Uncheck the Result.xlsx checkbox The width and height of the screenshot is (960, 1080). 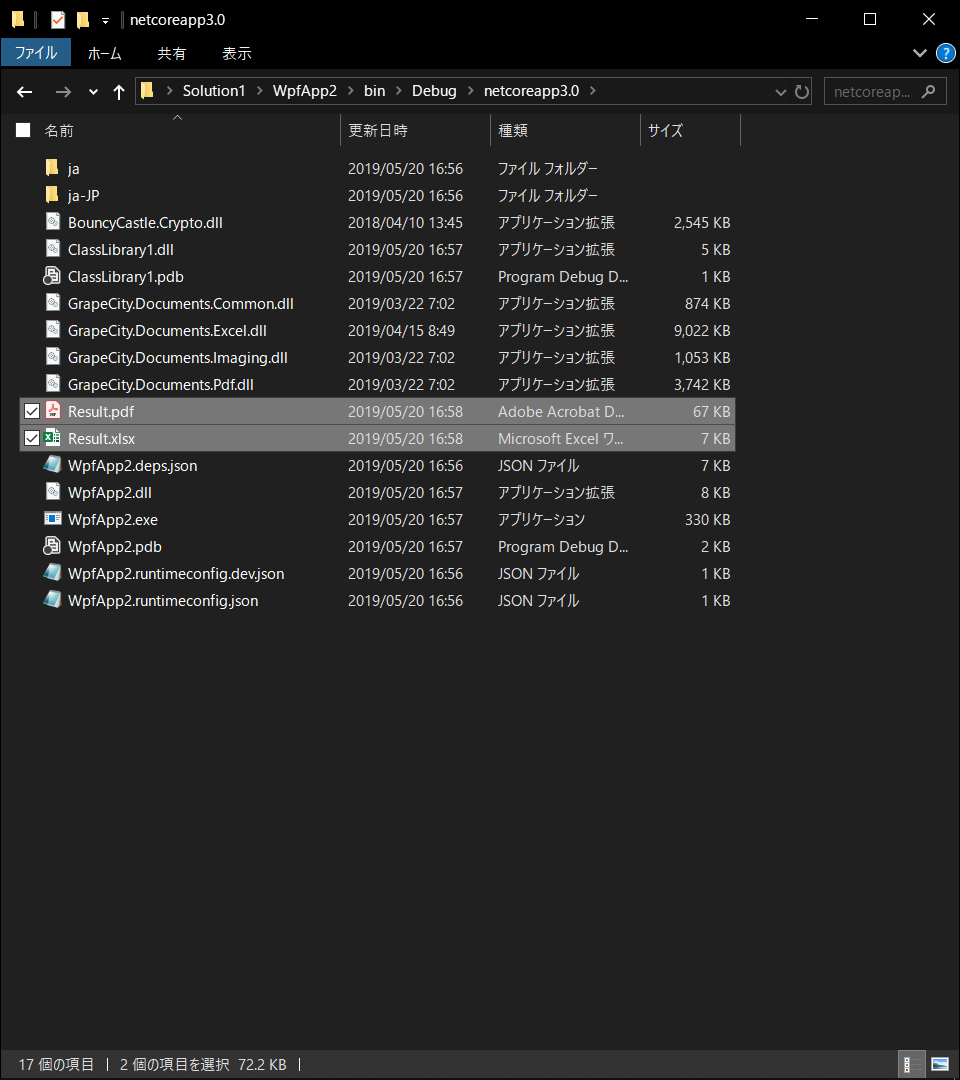pos(32,438)
